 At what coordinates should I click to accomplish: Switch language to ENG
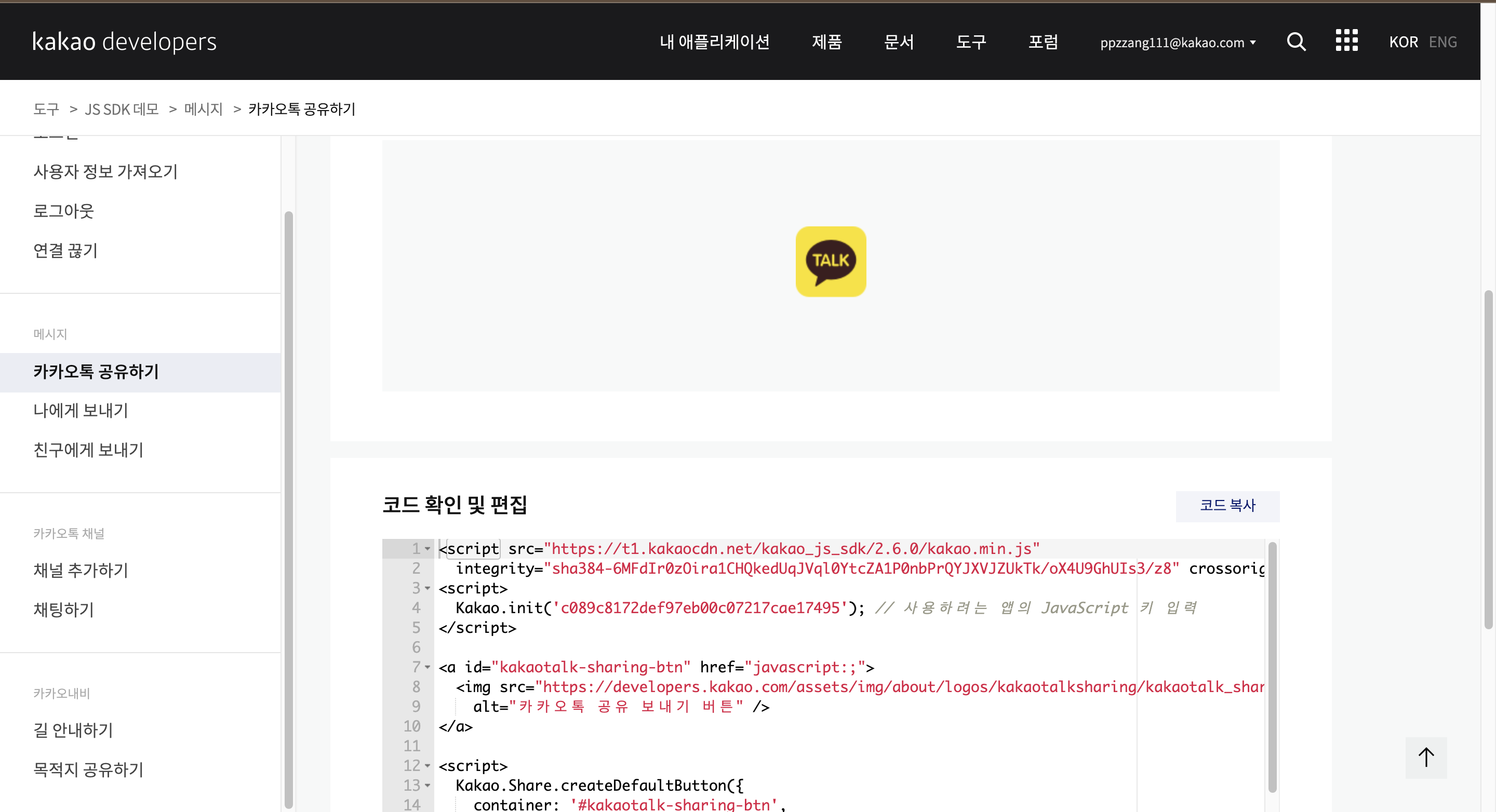tap(1442, 42)
